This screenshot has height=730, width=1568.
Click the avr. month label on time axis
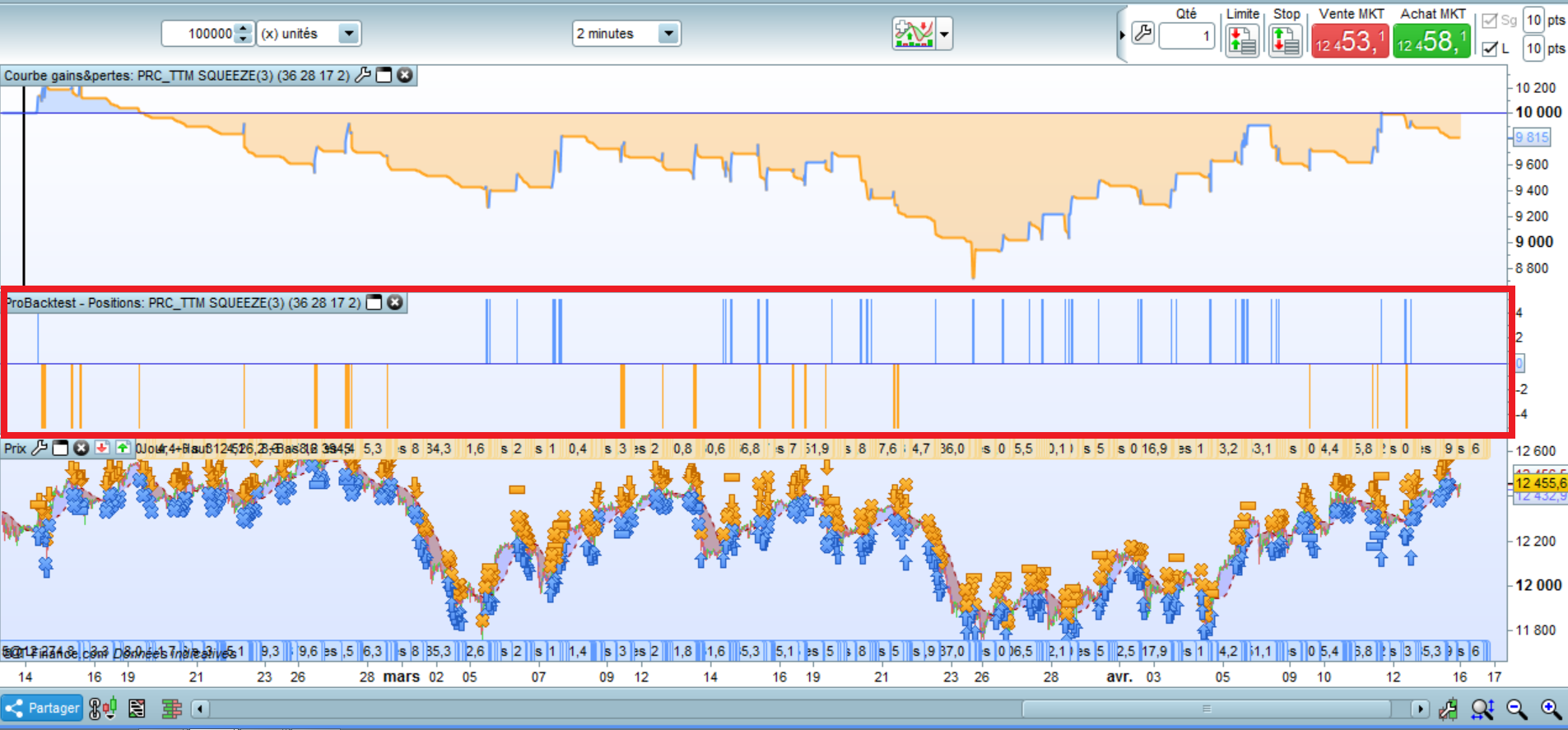1119,677
